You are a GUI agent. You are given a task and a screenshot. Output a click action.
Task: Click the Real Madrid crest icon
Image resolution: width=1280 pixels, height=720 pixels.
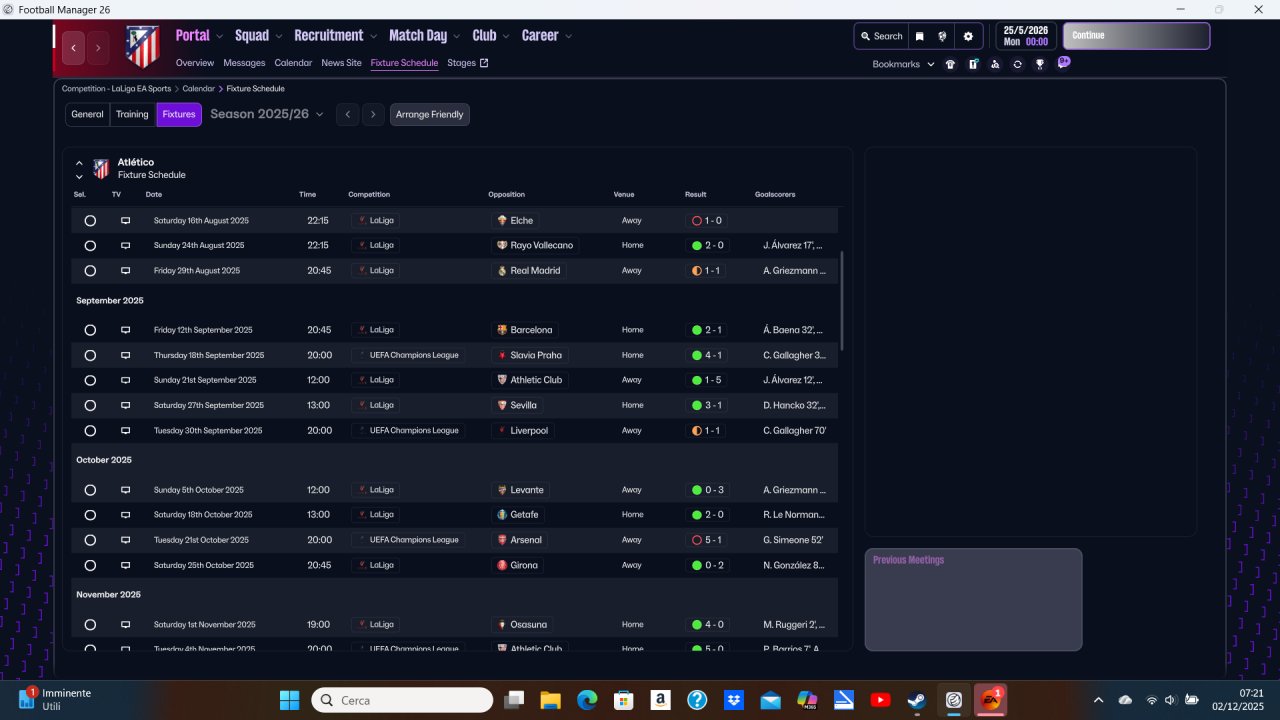click(502, 271)
